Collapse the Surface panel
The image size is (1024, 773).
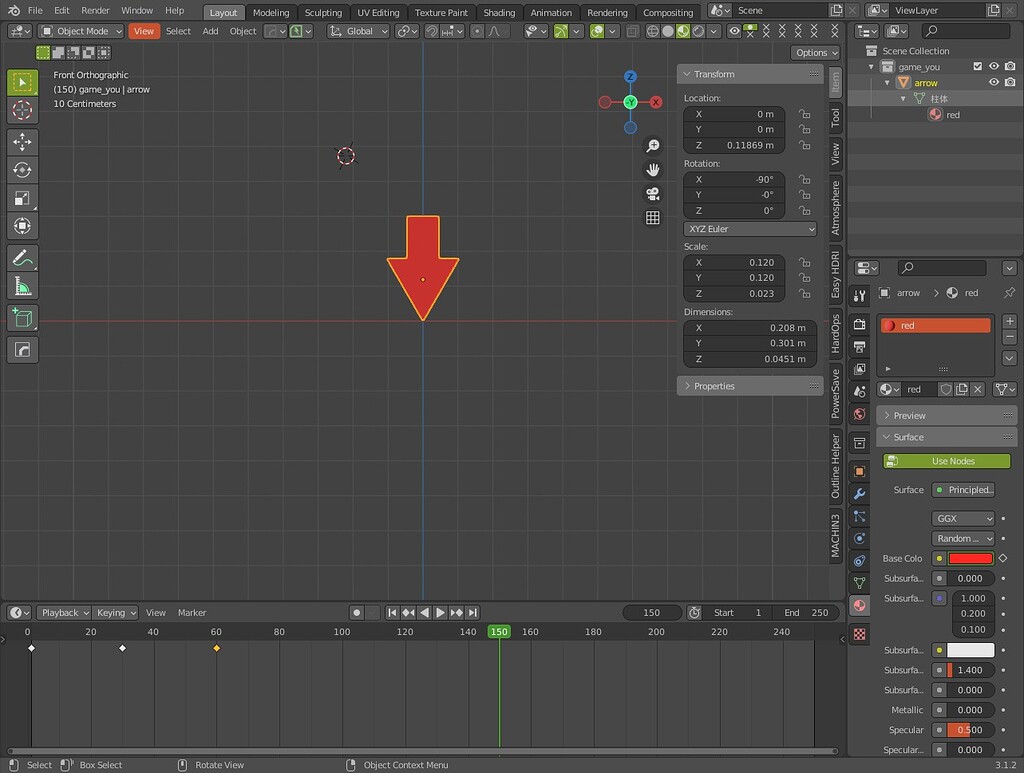tap(946, 437)
